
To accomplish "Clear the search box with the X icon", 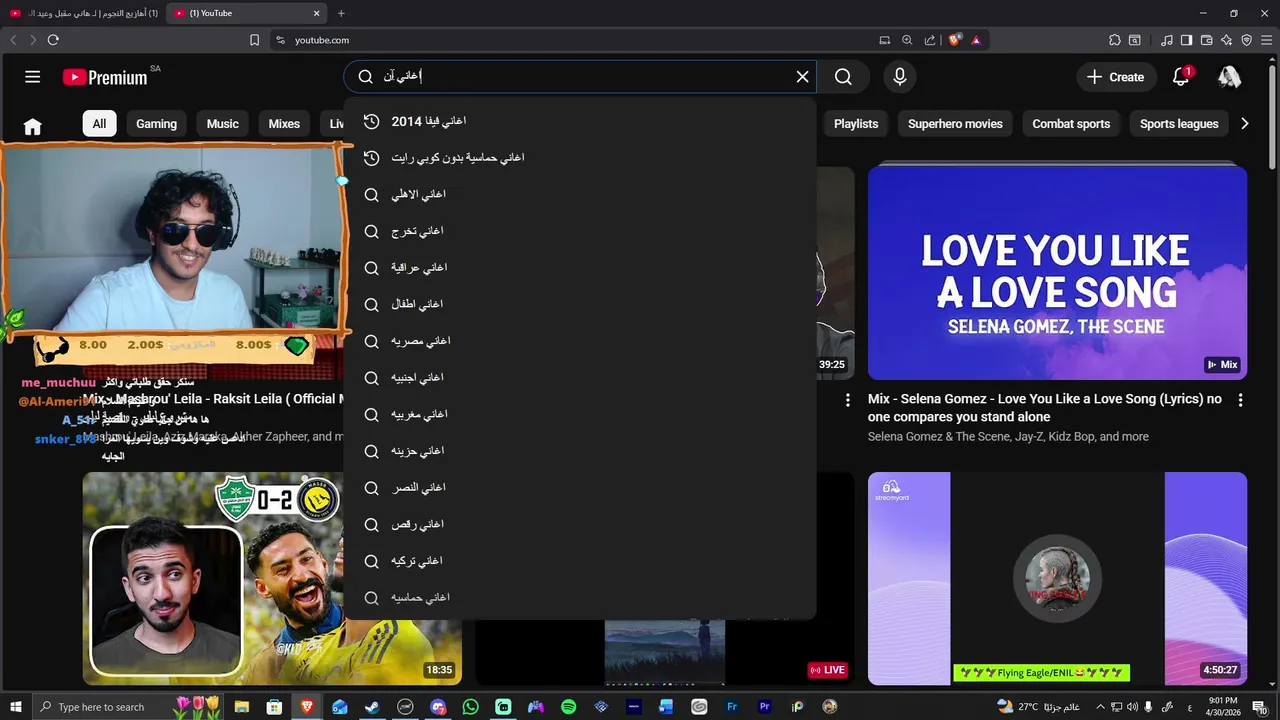I will click(x=802, y=77).
